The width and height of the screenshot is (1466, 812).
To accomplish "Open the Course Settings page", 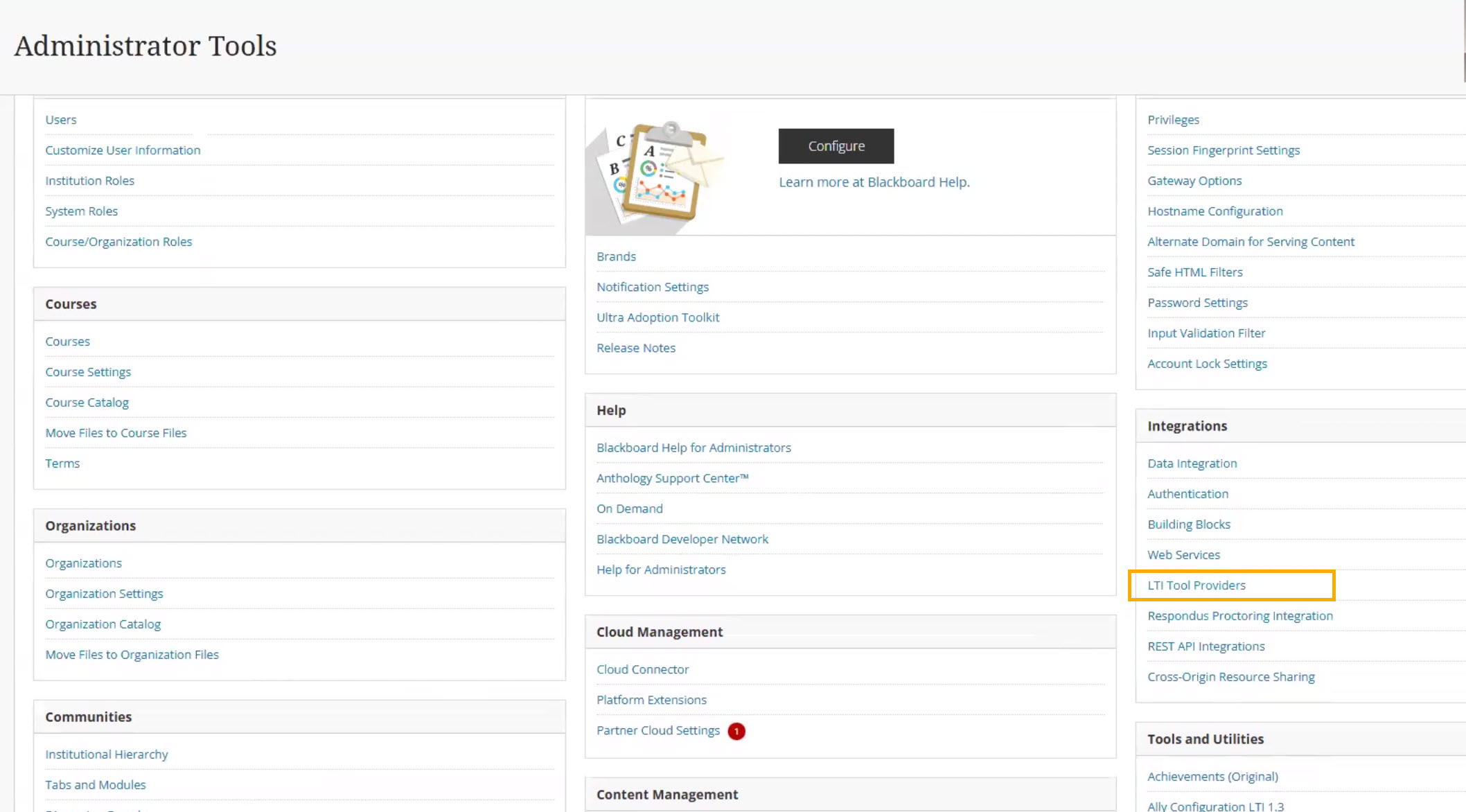I will (x=88, y=372).
